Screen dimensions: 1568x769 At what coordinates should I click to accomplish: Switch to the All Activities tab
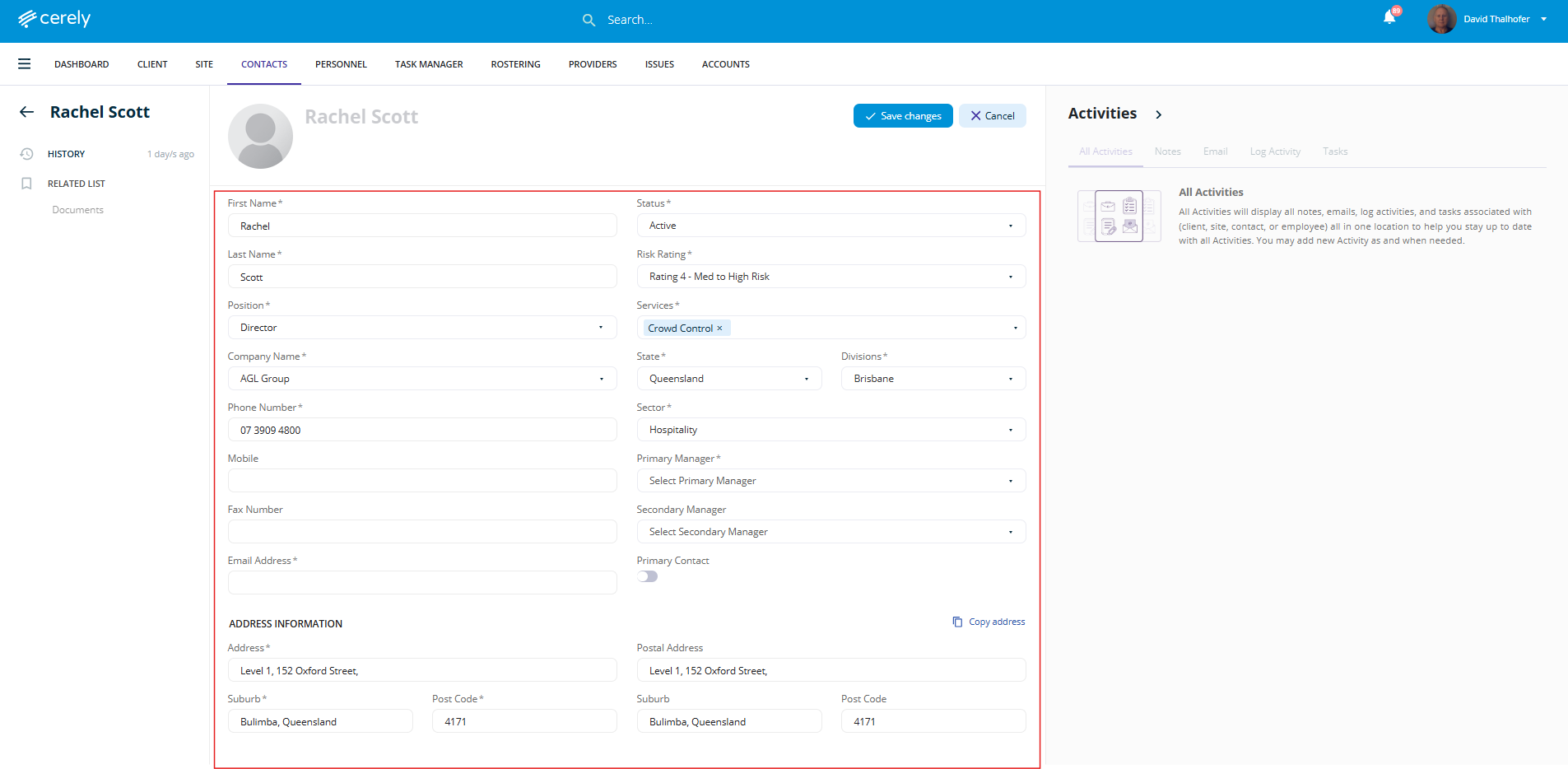[1105, 151]
